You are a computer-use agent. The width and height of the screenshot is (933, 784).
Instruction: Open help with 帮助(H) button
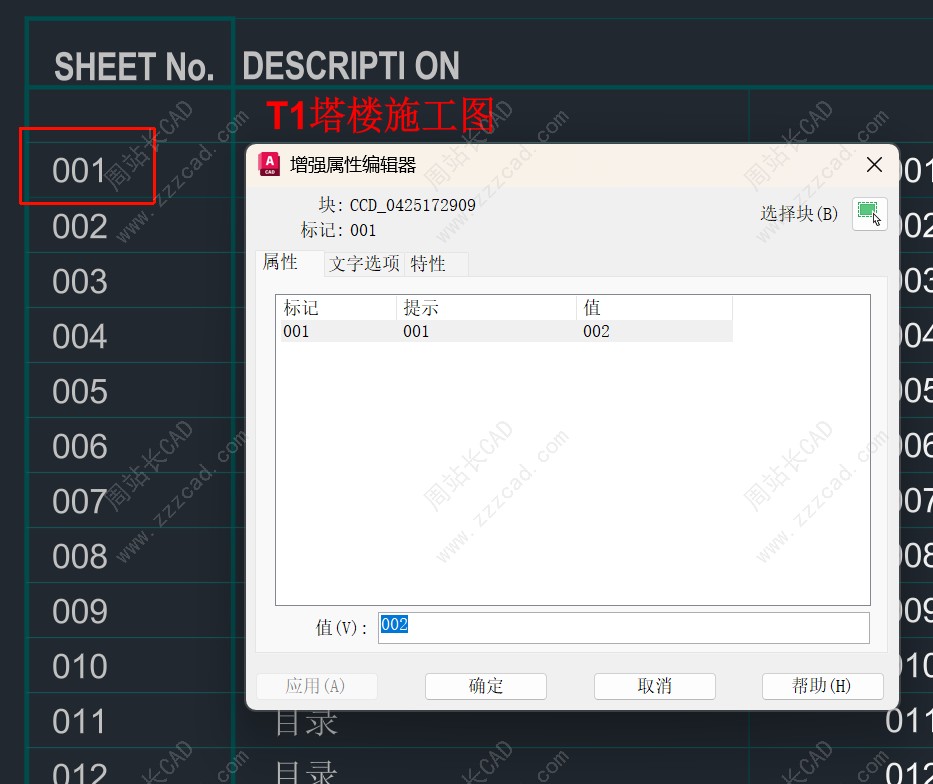(822, 686)
